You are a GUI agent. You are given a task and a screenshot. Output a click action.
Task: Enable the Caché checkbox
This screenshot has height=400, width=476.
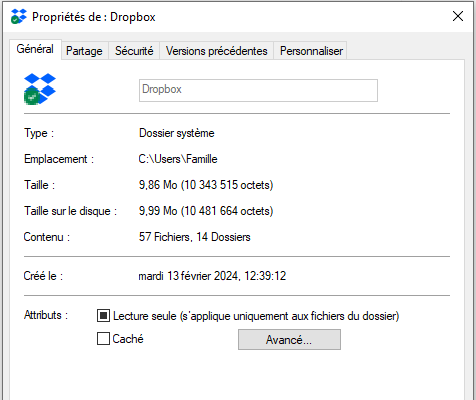click(103, 339)
